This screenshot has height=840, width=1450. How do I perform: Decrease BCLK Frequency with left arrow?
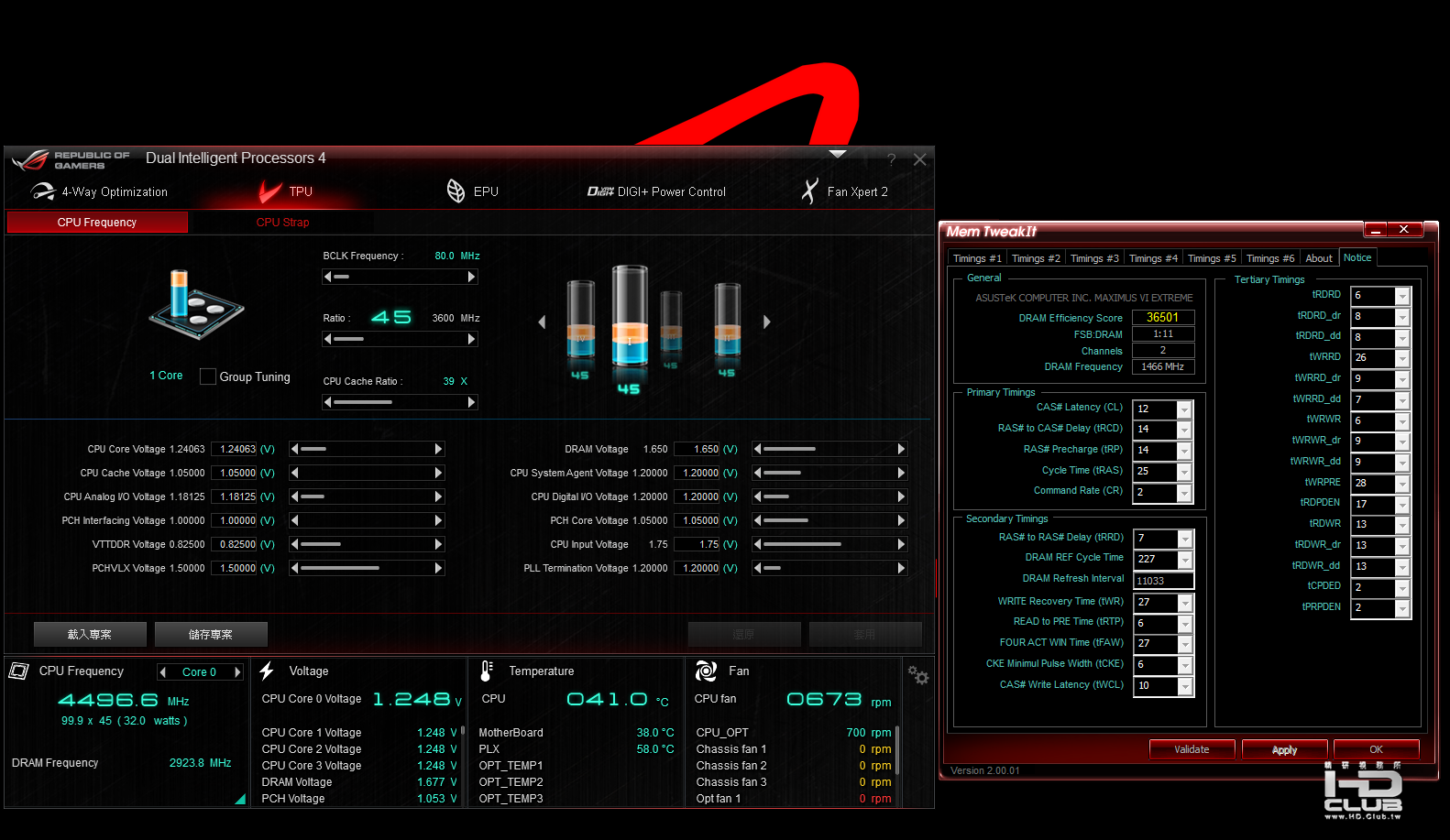coord(328,277)
